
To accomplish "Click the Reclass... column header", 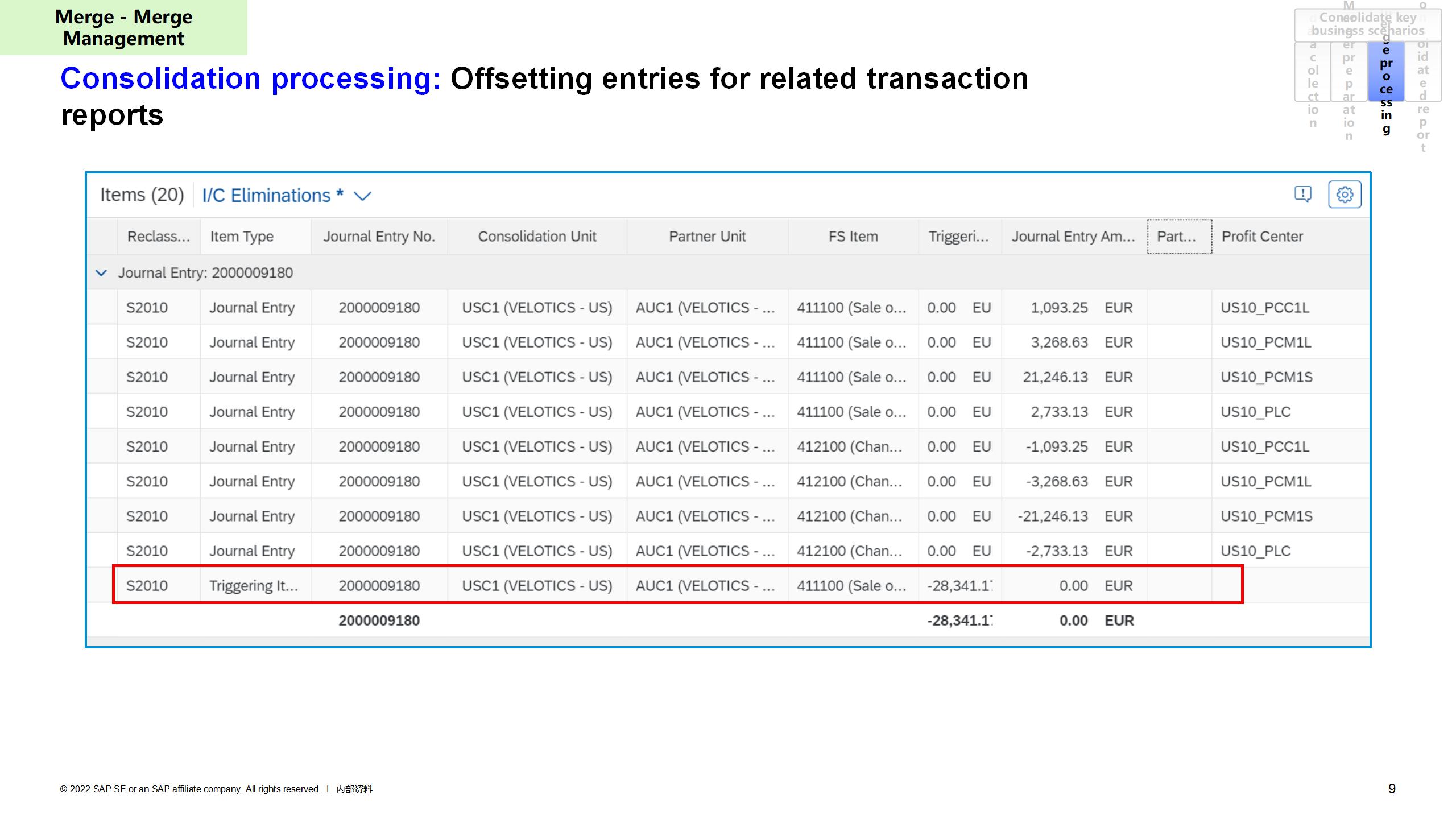I will (x=158, y=237).
